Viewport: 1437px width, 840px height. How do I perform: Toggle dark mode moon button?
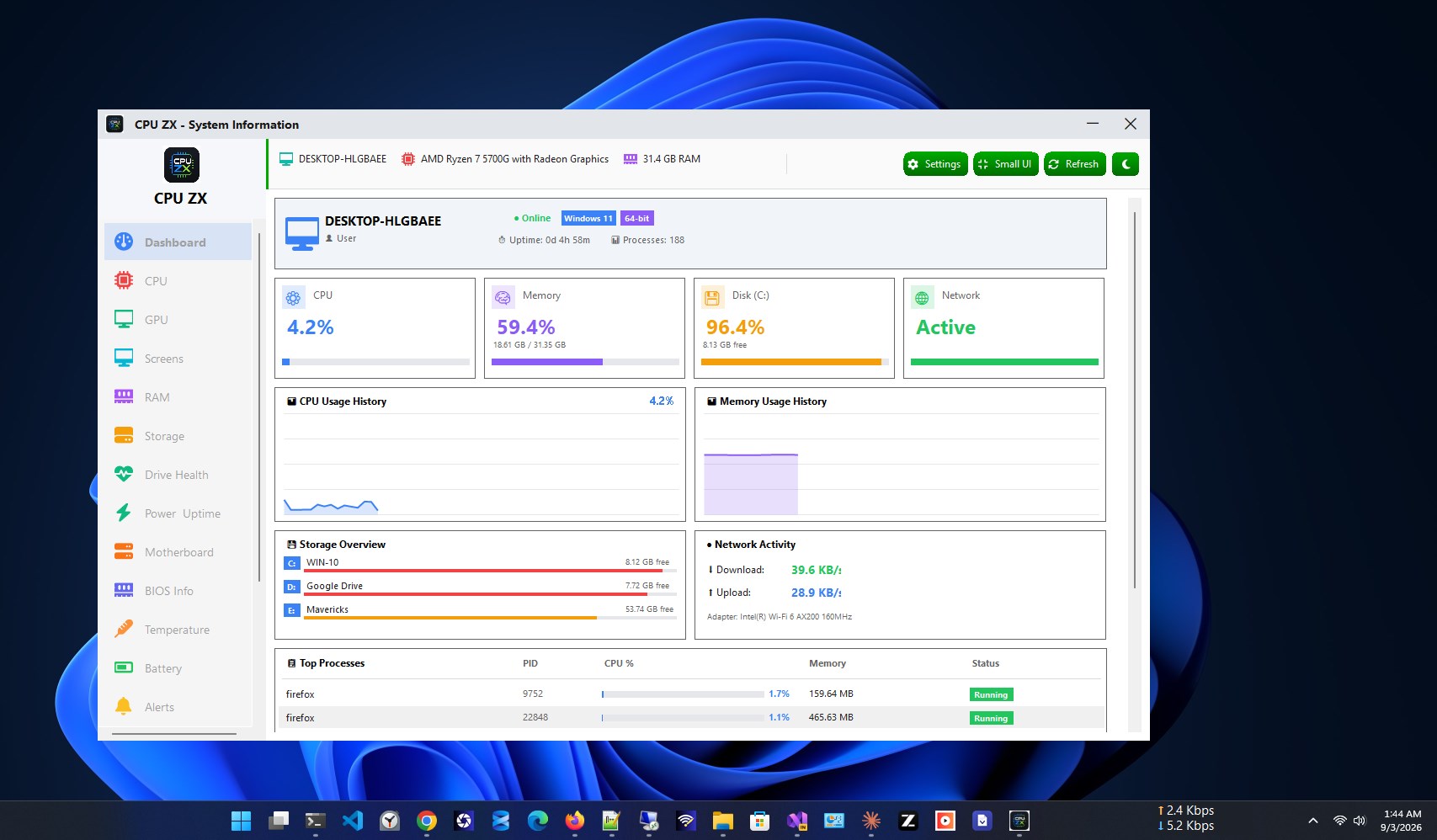(1126, 164)
